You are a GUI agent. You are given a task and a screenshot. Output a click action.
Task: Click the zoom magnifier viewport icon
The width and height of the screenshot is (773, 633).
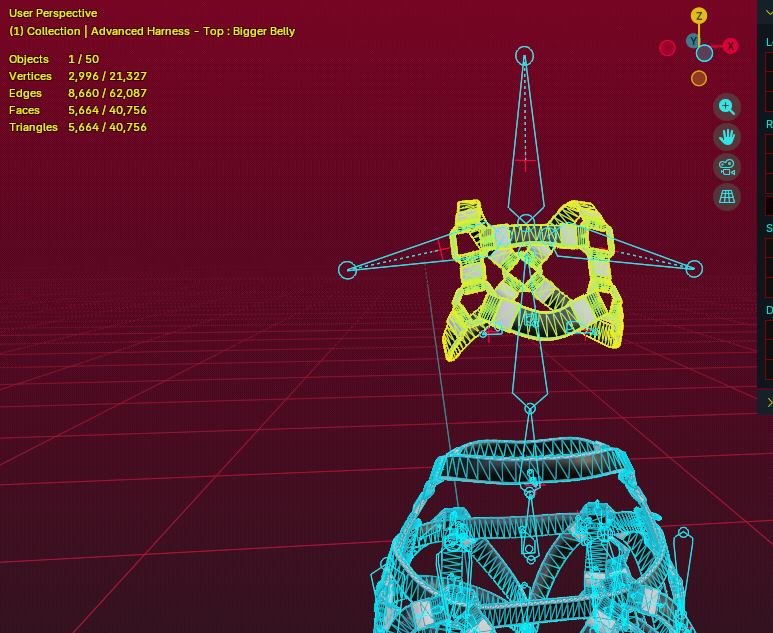coord(727,107)
